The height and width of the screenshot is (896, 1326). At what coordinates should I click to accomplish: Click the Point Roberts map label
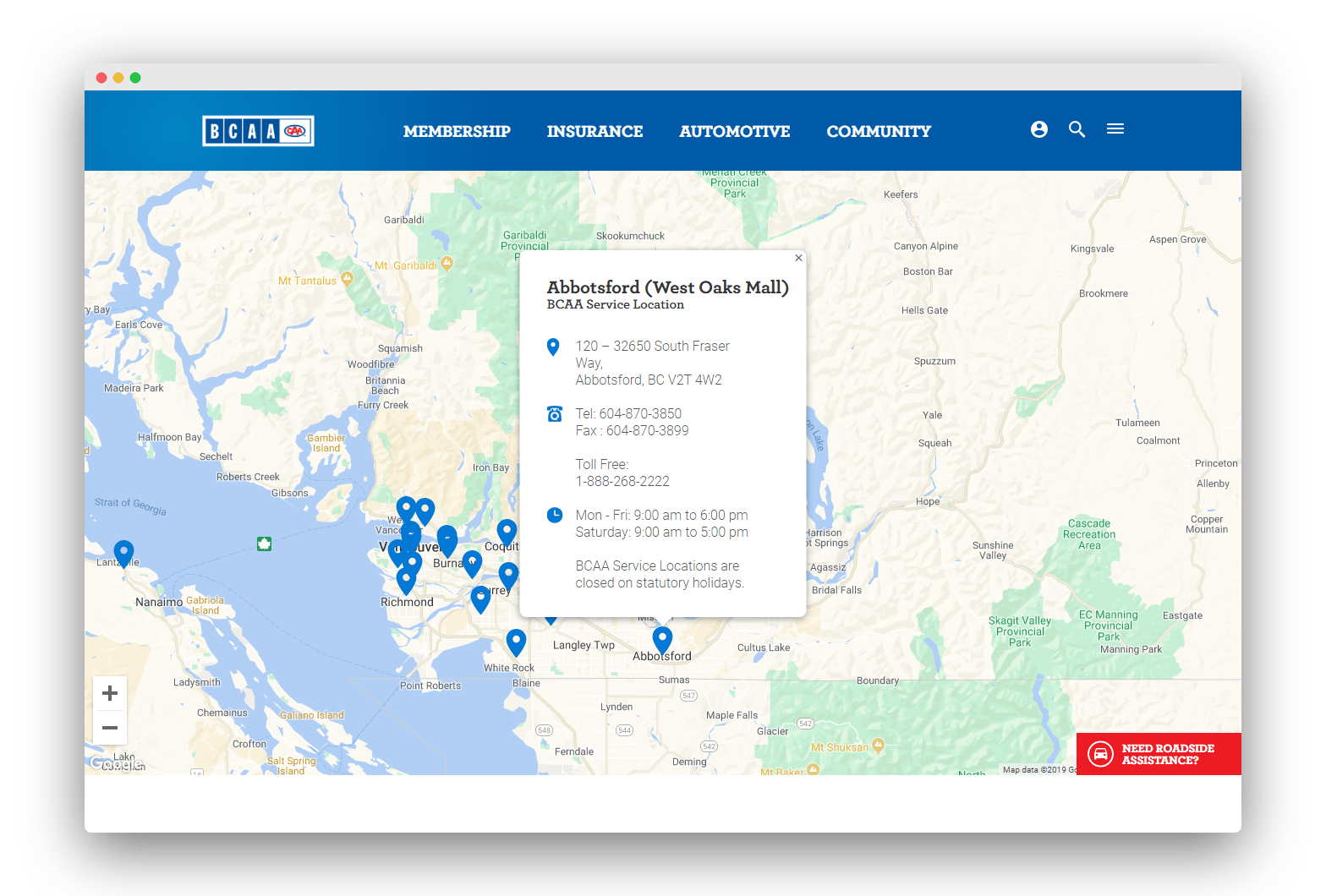pos(430,686)
